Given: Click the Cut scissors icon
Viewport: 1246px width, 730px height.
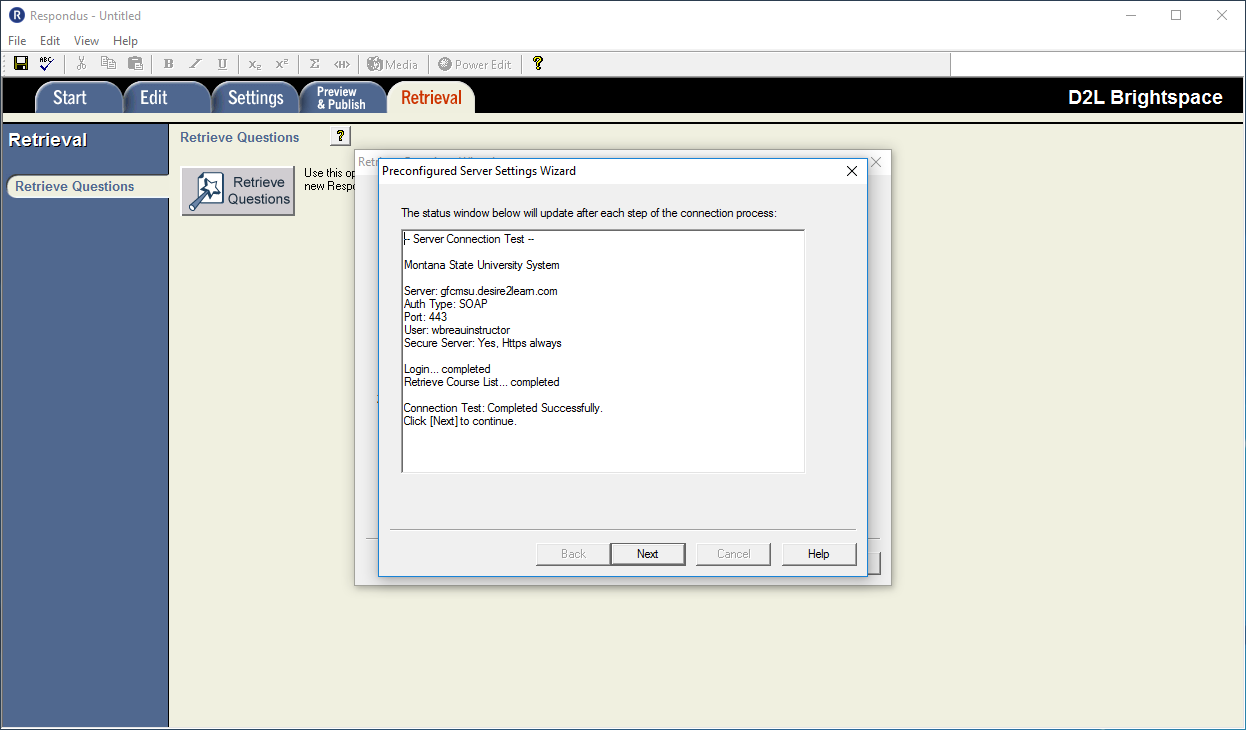Looking at the screenshot, I should coord(82,64).
